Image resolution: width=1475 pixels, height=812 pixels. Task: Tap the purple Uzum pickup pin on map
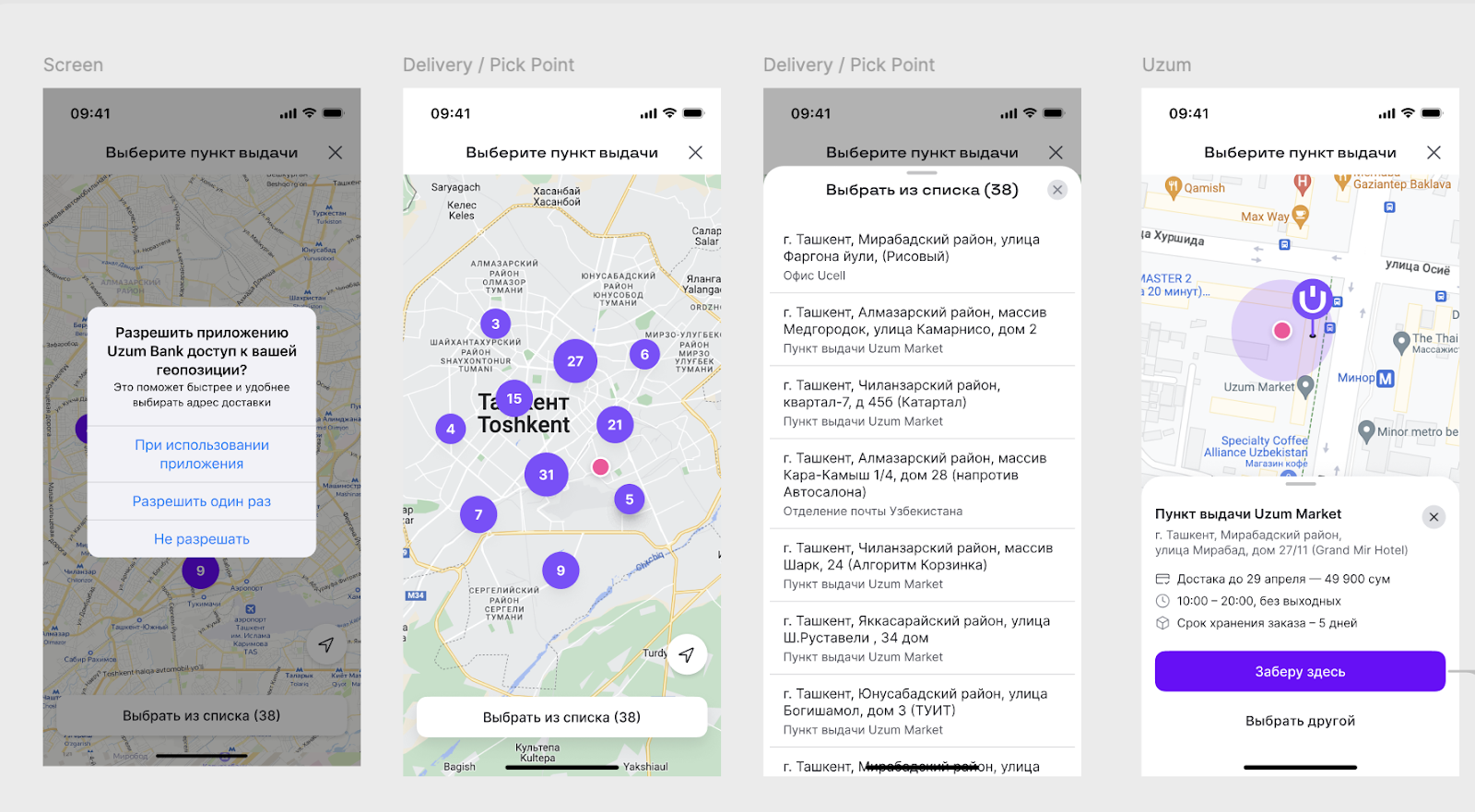(1312, 300)
